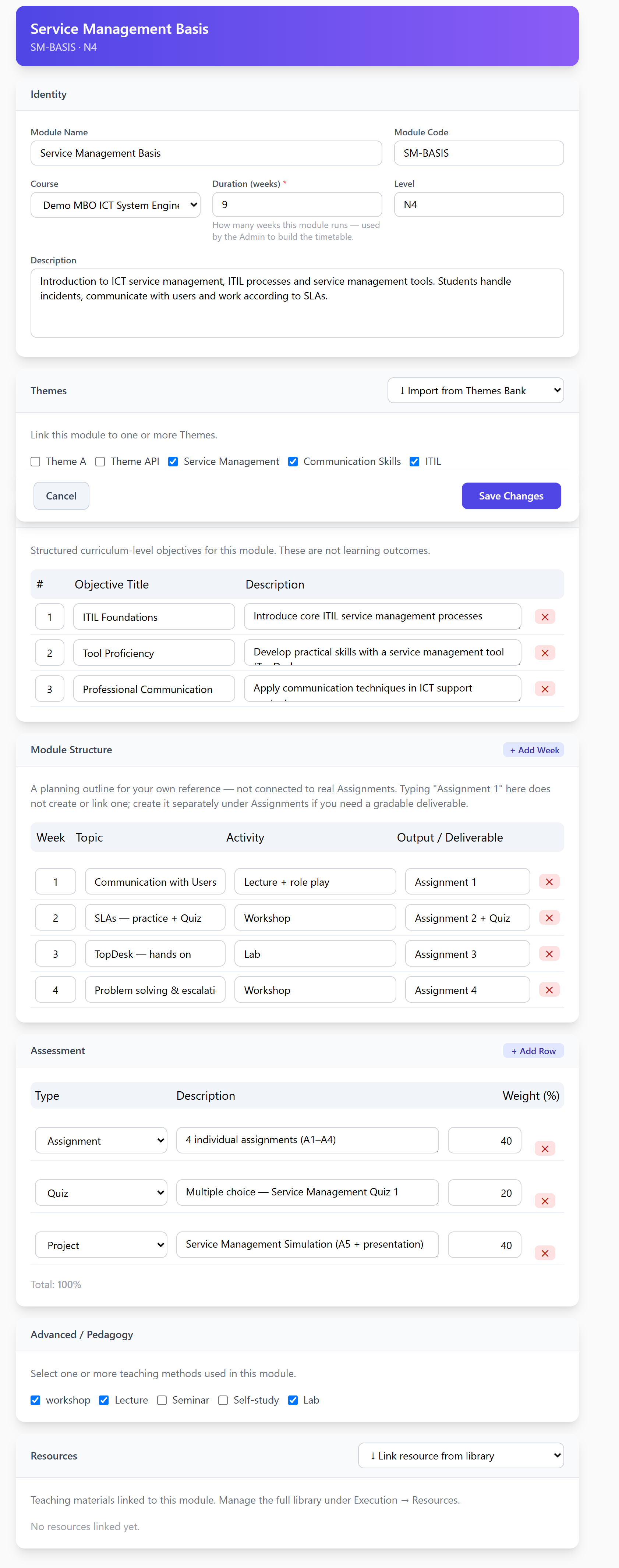Remove the Project assessment row
Viewport: 619px width, 1568px height.
(545, 1253)
